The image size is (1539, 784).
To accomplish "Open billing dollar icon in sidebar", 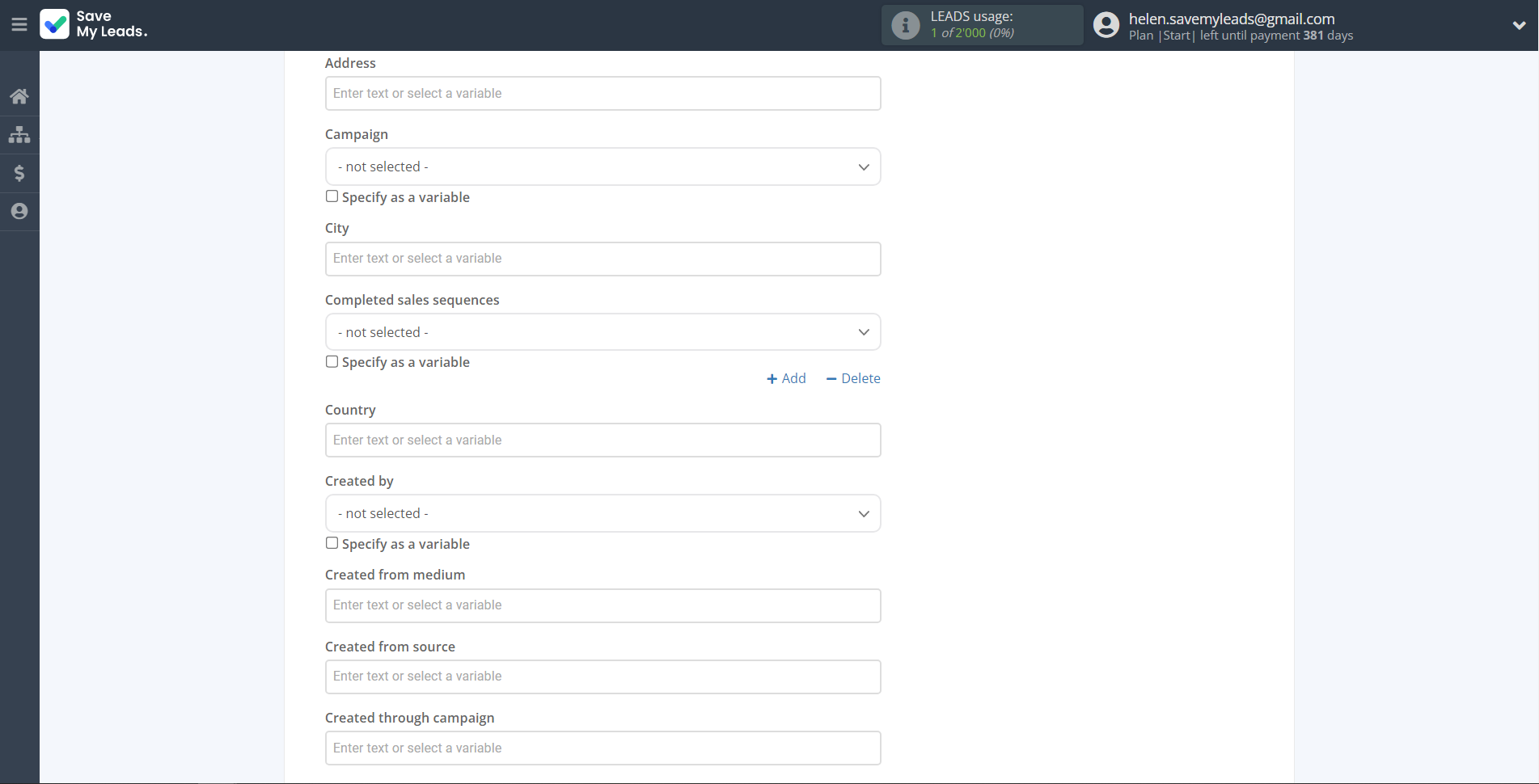I will point(19,172).
